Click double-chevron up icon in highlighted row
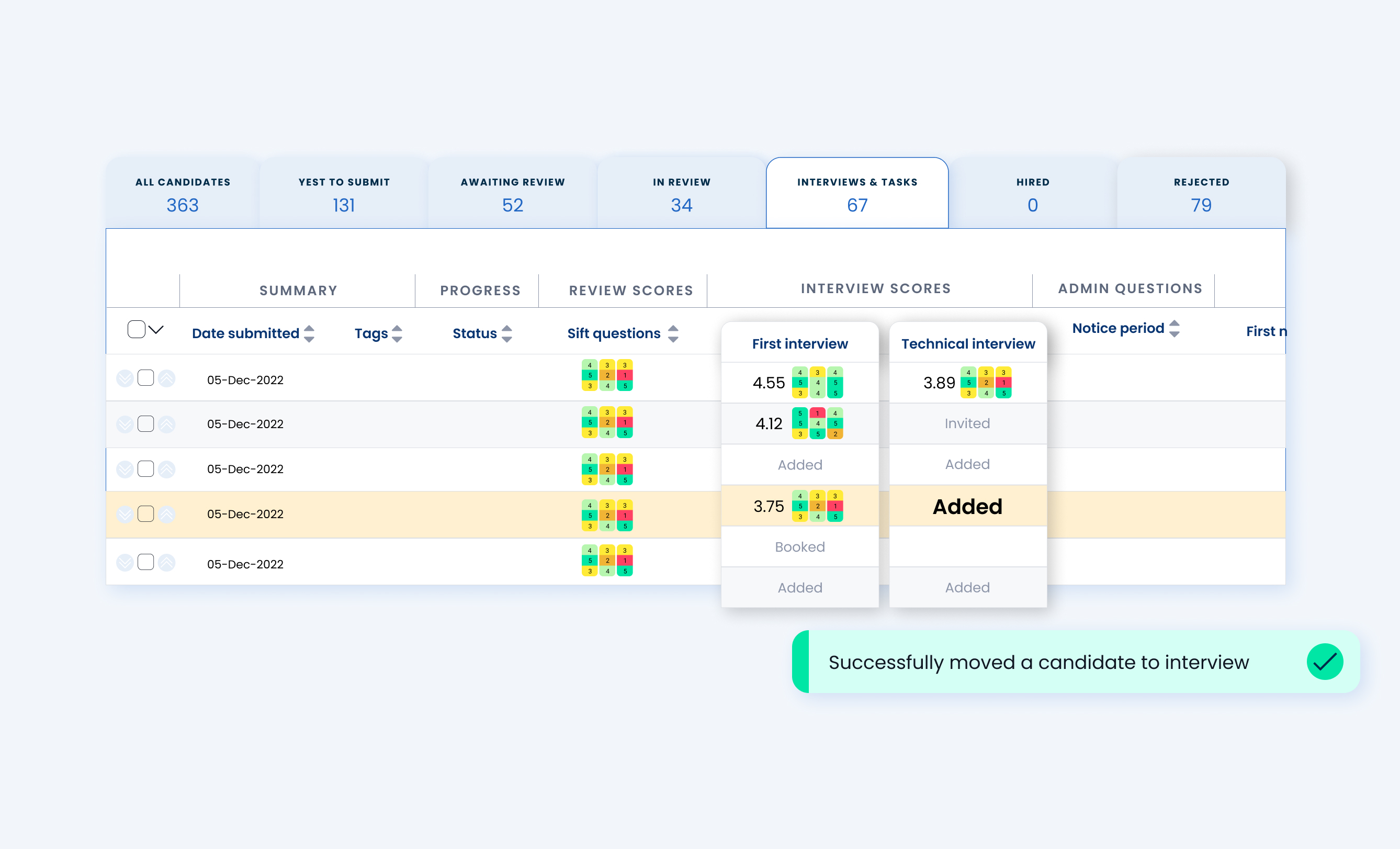The image size is (1400, 849). point(166,515)
